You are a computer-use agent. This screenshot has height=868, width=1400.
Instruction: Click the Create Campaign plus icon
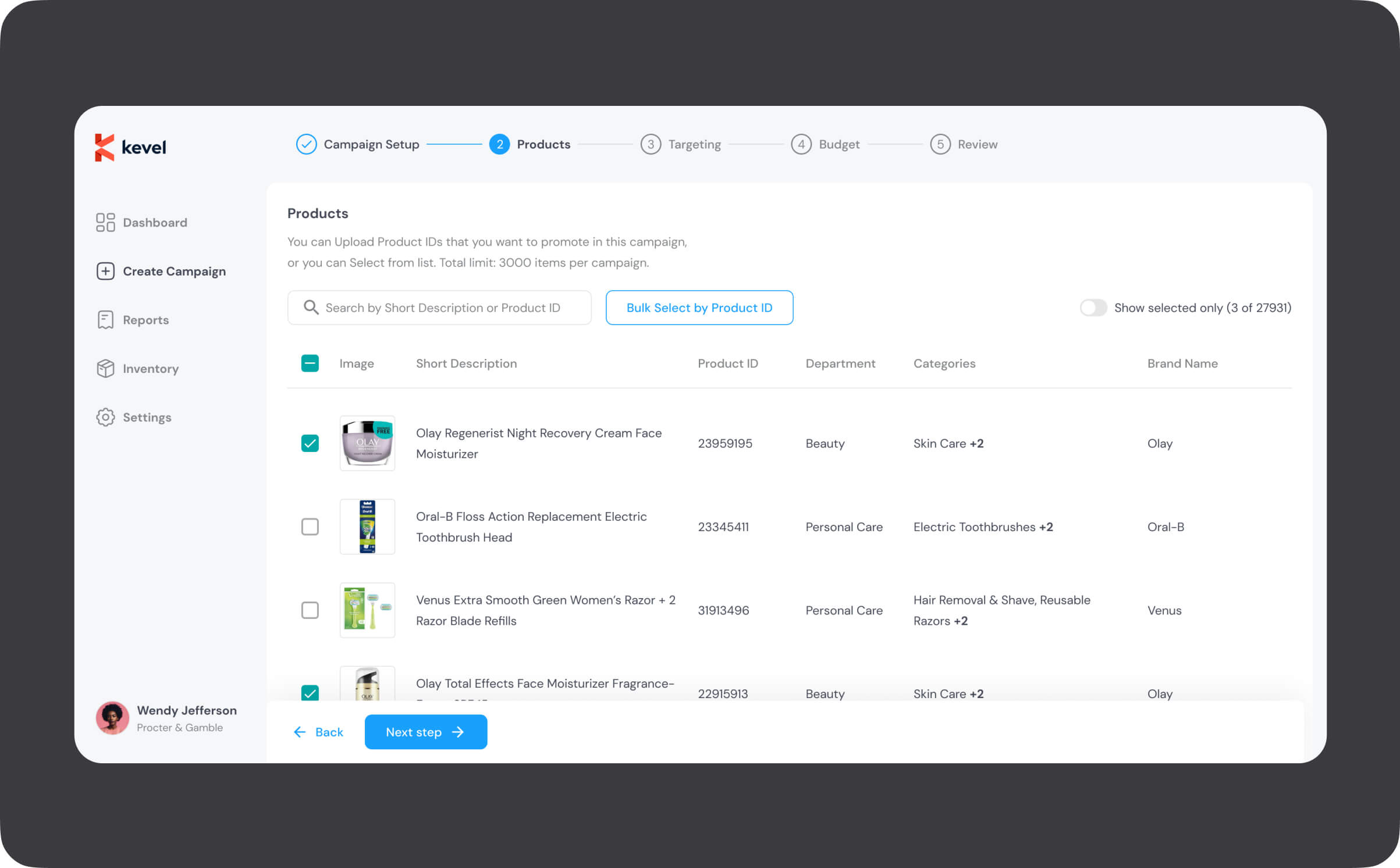[105, 271]
